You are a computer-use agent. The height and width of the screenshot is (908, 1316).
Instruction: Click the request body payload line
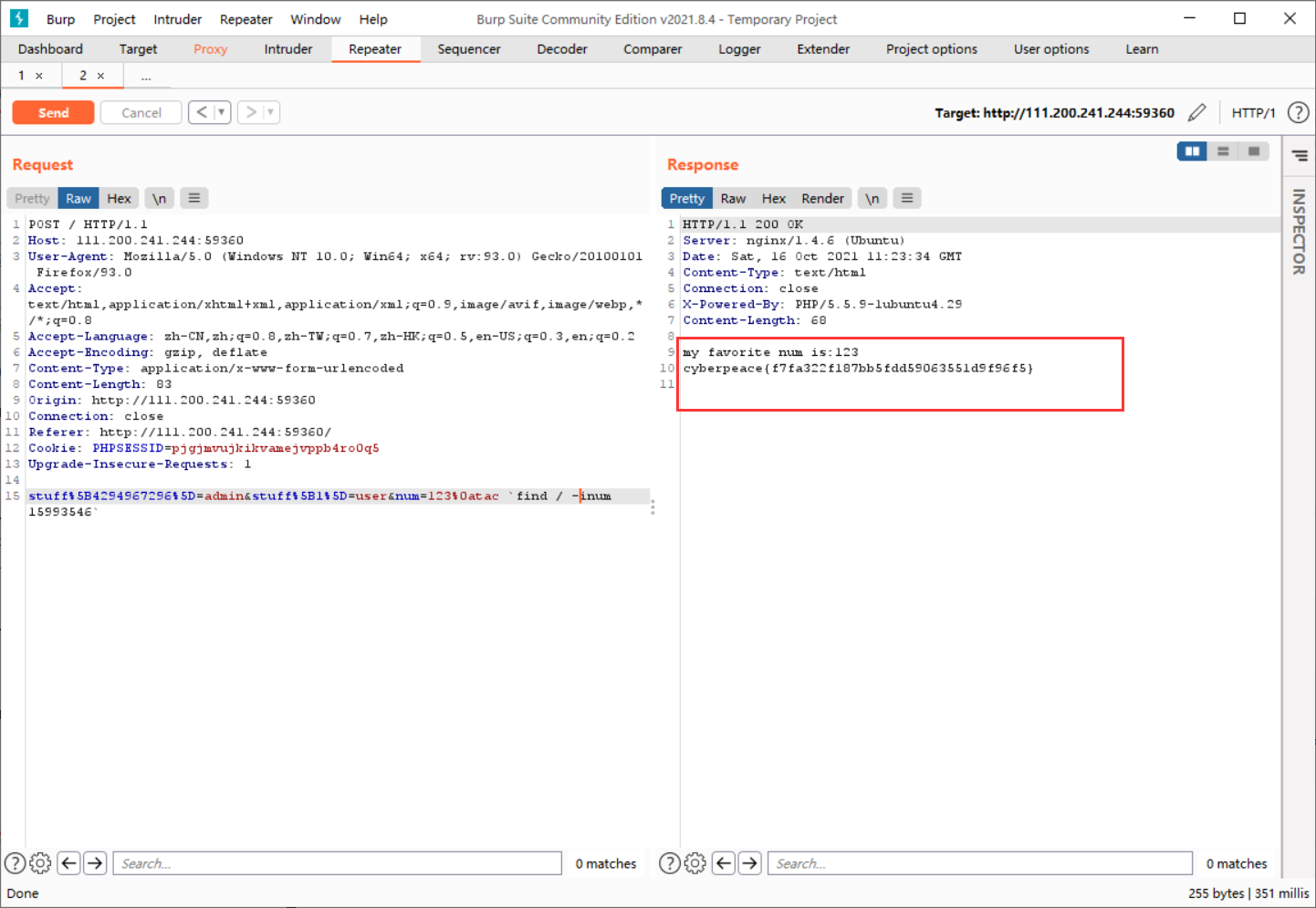(338, 504)
